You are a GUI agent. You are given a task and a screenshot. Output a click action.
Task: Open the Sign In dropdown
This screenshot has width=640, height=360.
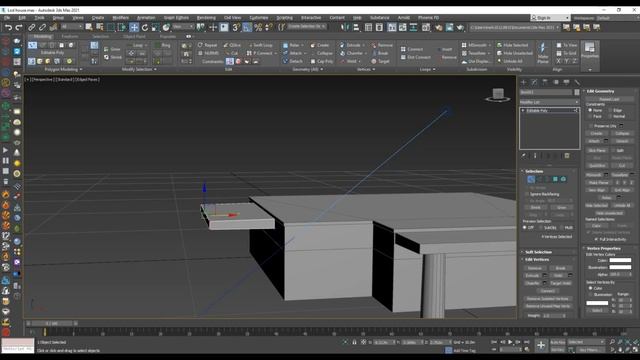(x=550, y=18)
